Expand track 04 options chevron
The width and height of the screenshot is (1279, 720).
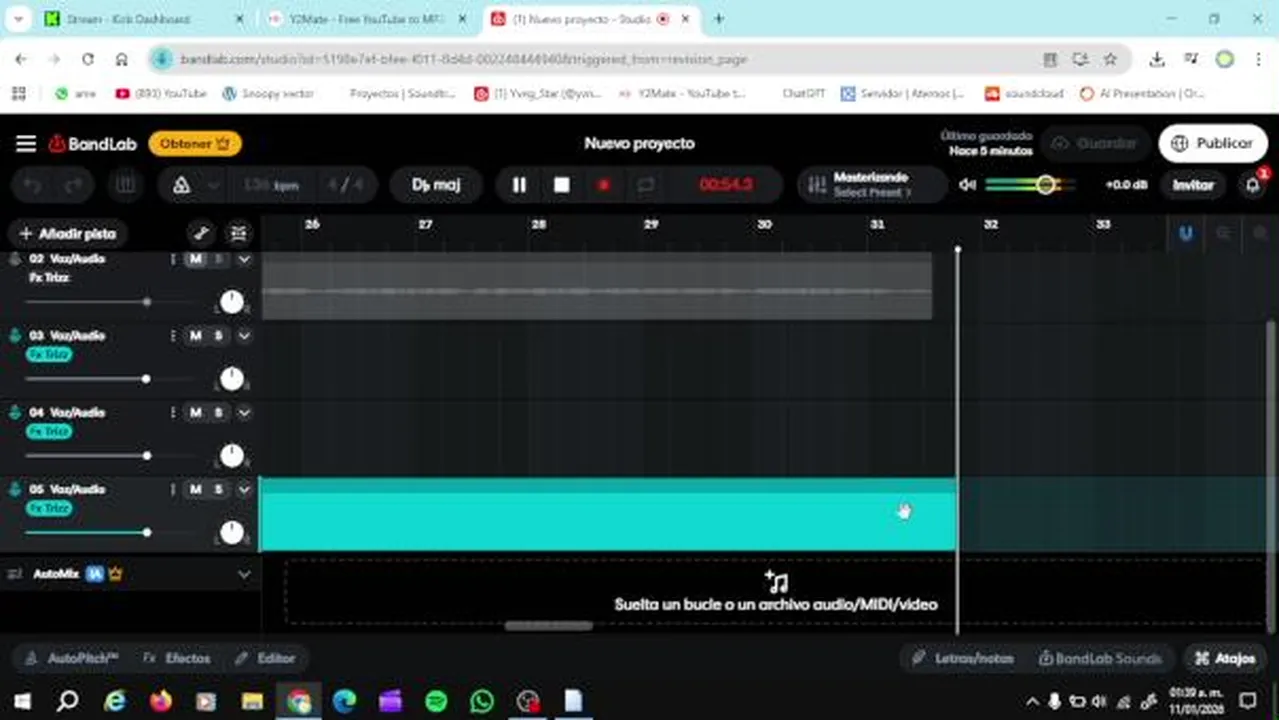coord(243,413)
